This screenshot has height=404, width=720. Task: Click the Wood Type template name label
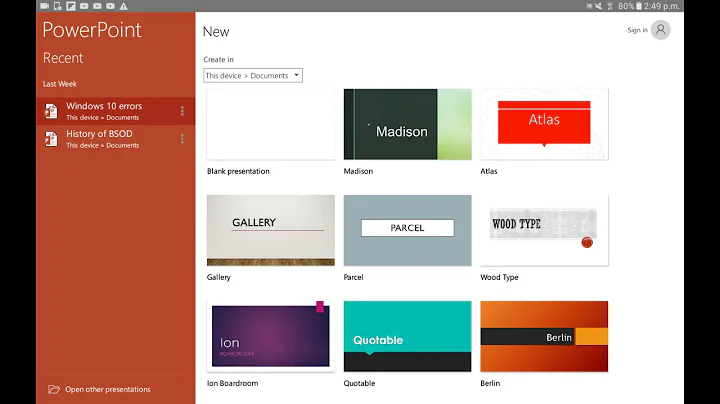(x=499, y=277)
